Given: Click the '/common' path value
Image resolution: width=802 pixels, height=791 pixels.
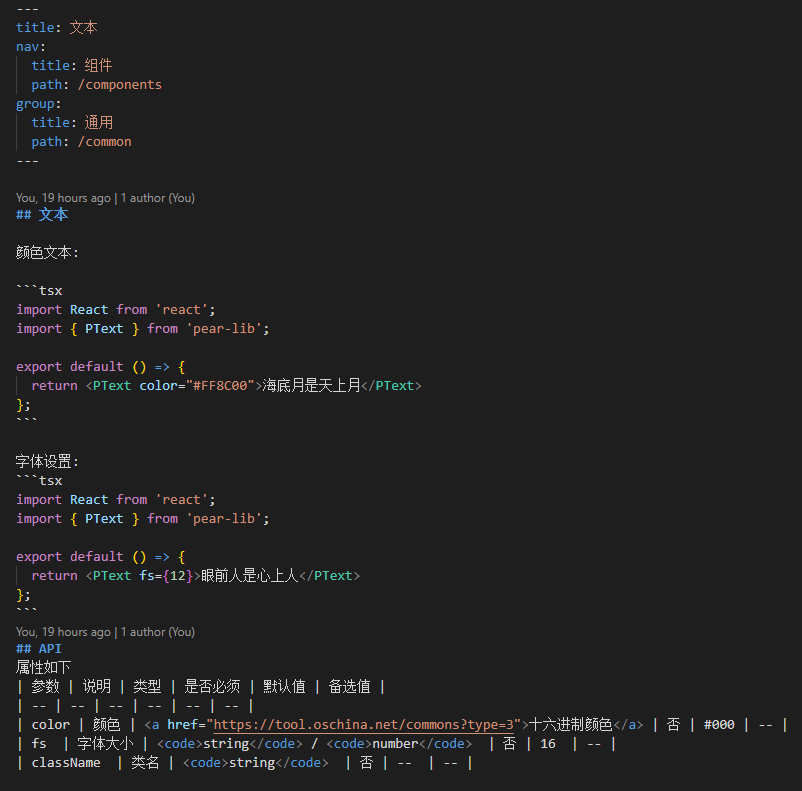Looking at the screenshot, I should click(x=105, y=142).
